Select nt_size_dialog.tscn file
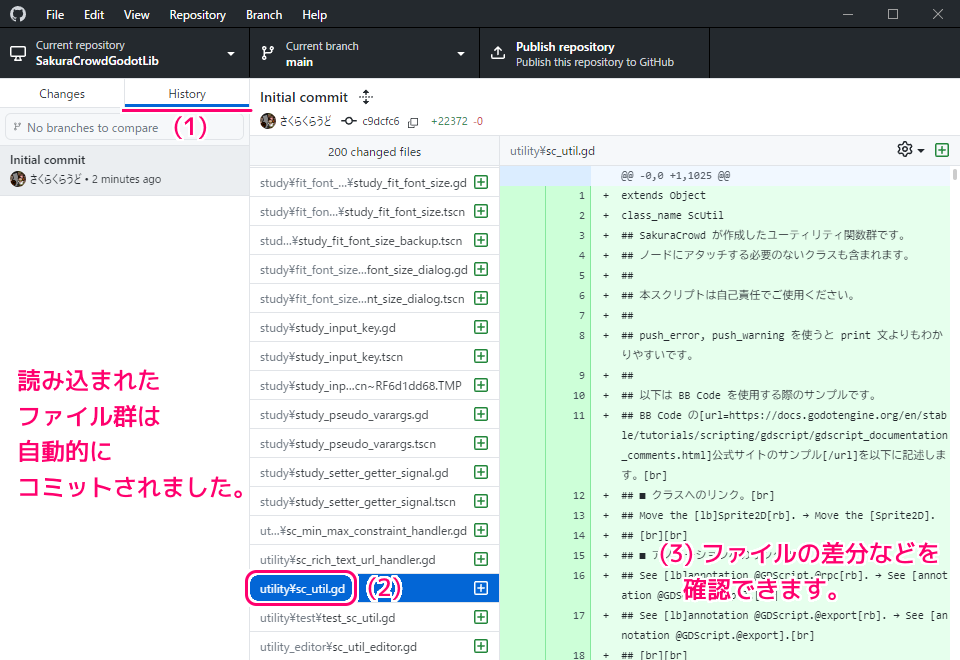Viewport: 960px width, 660px height. coord(374,298)
